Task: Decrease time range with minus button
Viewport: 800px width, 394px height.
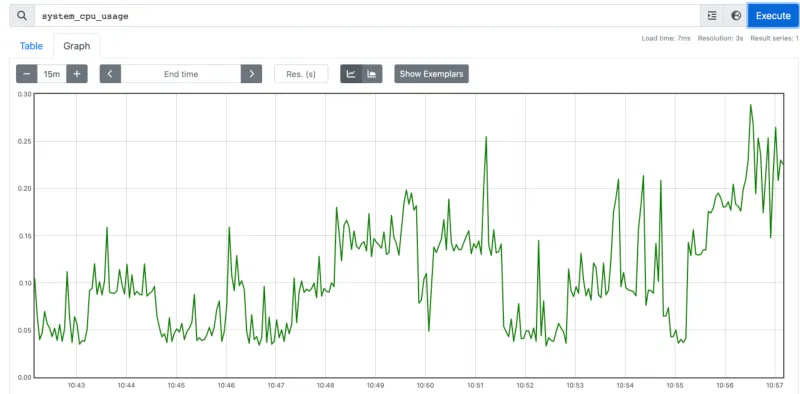Action: pyautogui.click(x=27, y=74)
